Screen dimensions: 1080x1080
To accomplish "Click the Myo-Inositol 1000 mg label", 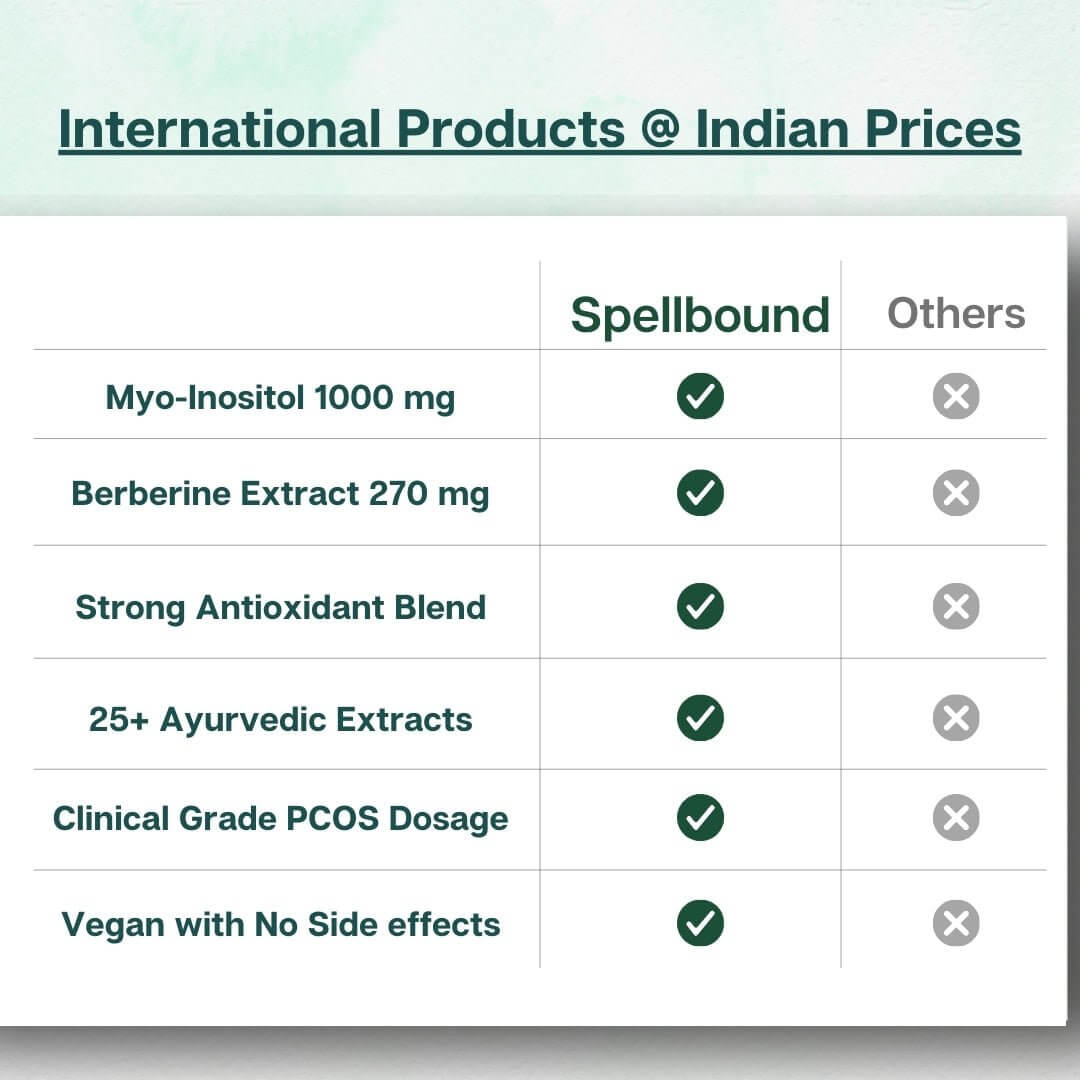I will click(x=280, y=398).
